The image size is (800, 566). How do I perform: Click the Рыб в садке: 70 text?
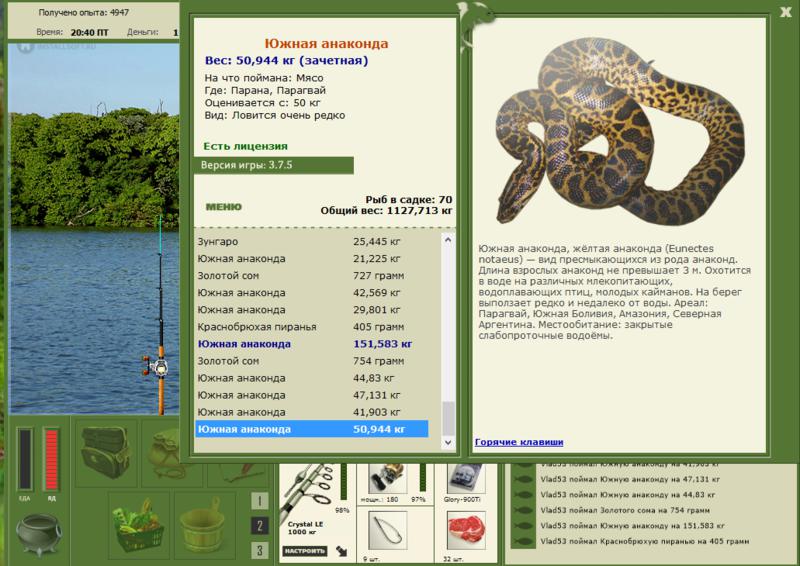point(409,200)
